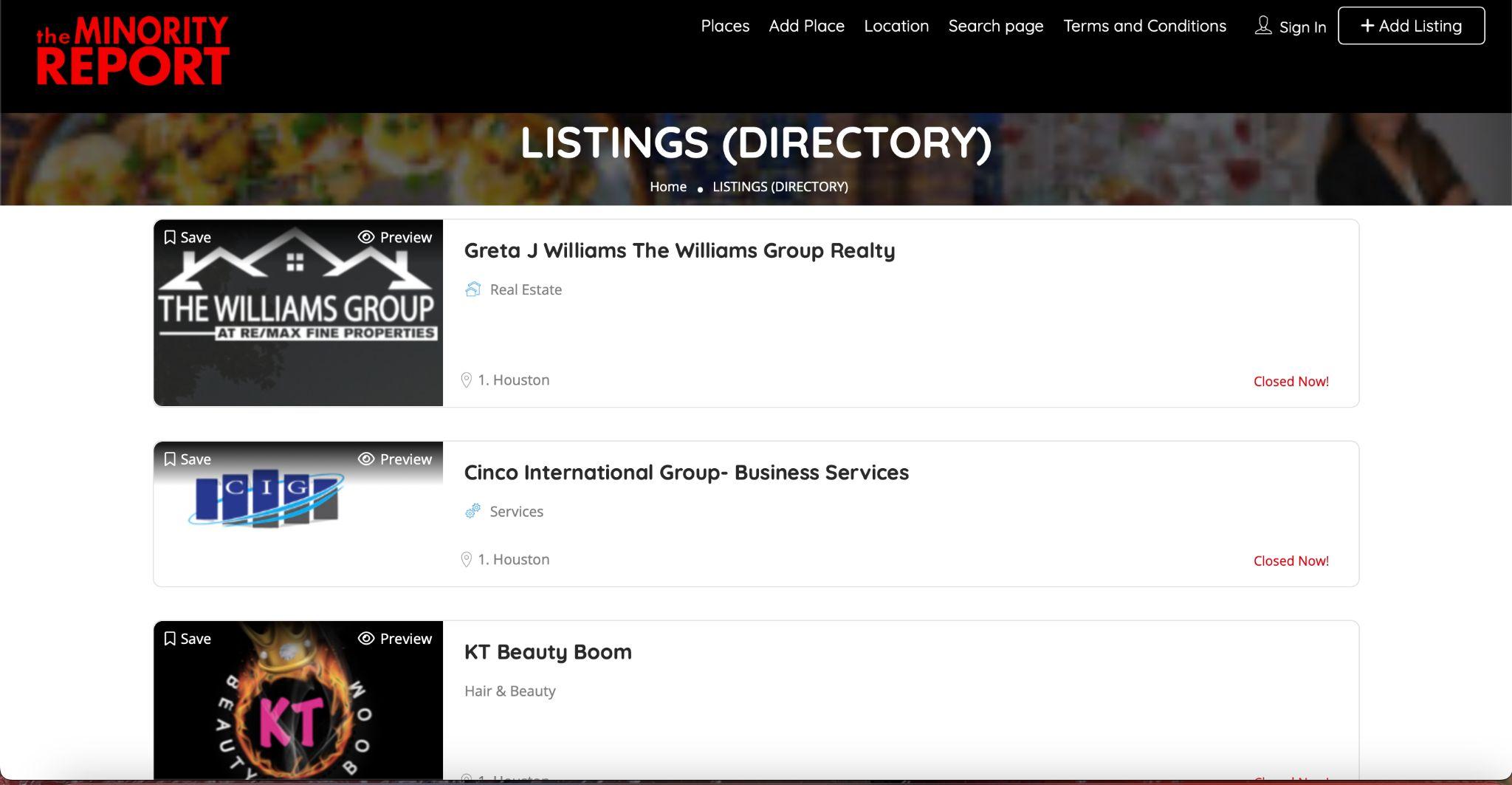Preview the KT Beauty Boom listing
The height and width of the screenshot is (785, 1512).
point(395,639)
